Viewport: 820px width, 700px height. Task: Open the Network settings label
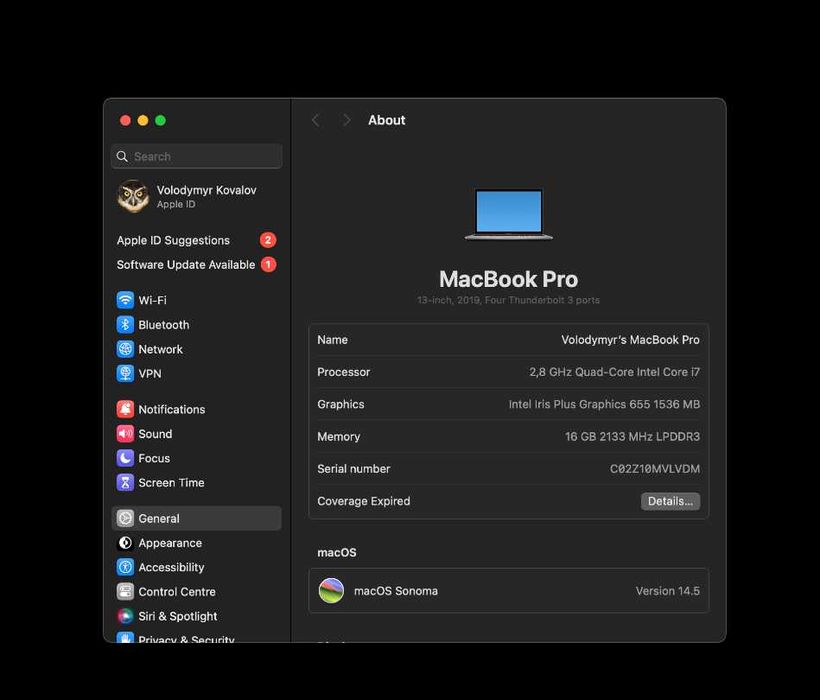tap(161, 349)
